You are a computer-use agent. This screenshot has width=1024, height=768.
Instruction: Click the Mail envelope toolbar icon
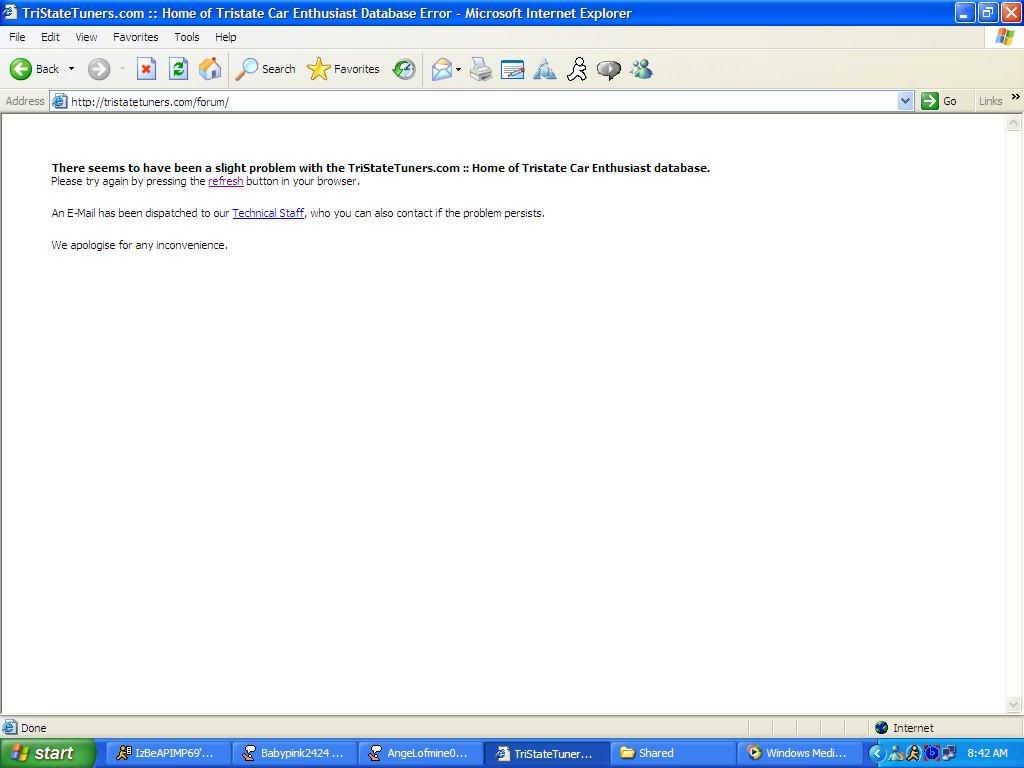click(442, 69)
